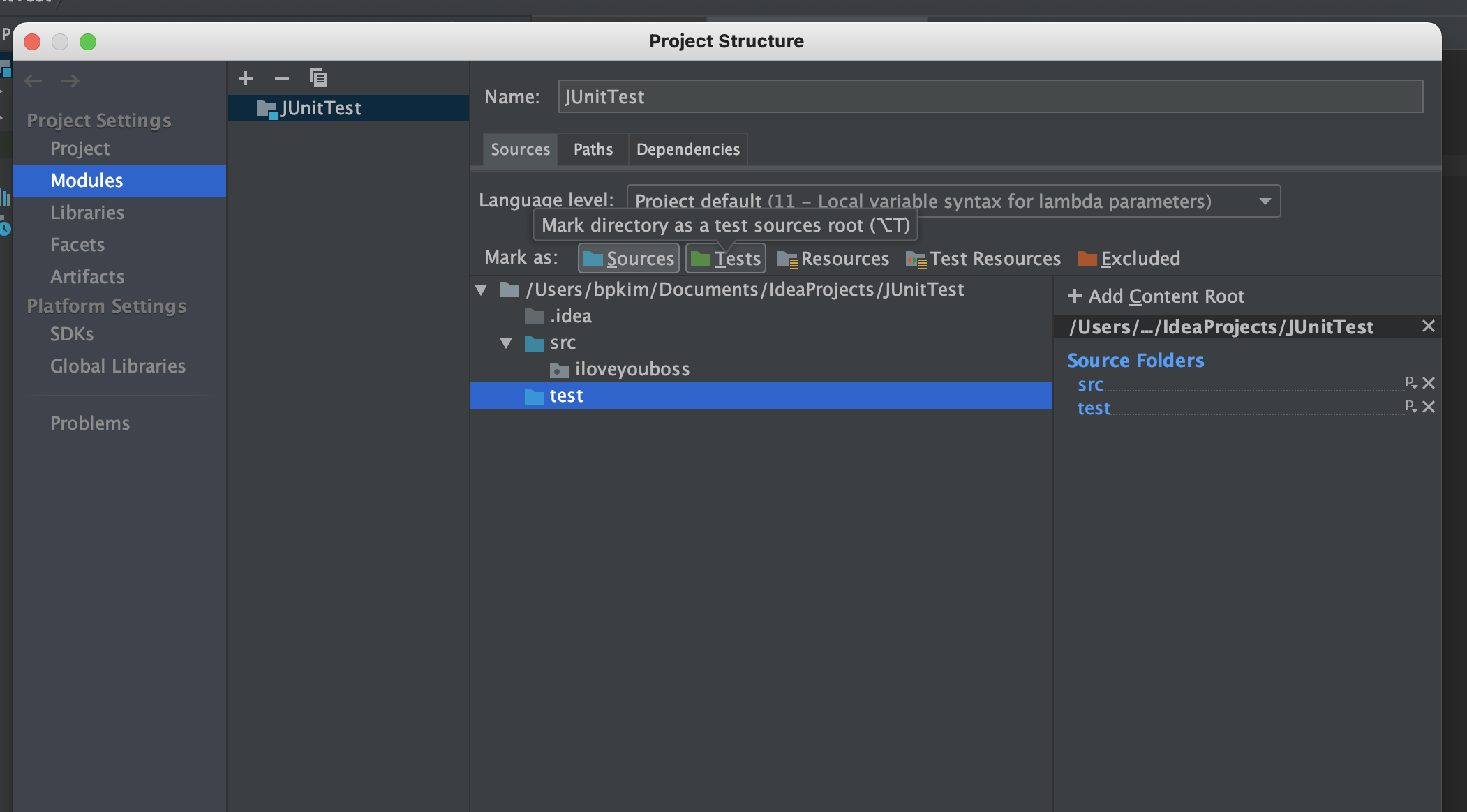This screenshot has height=812, width=1467.
Task: Collapse the JUnitTest content root node
Action: [481, 290]
